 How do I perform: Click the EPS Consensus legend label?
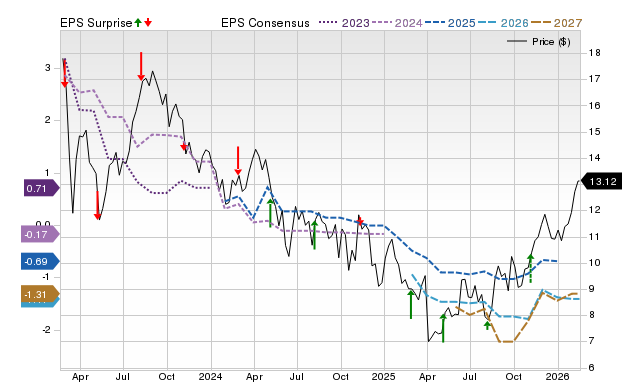pos(265,23)
